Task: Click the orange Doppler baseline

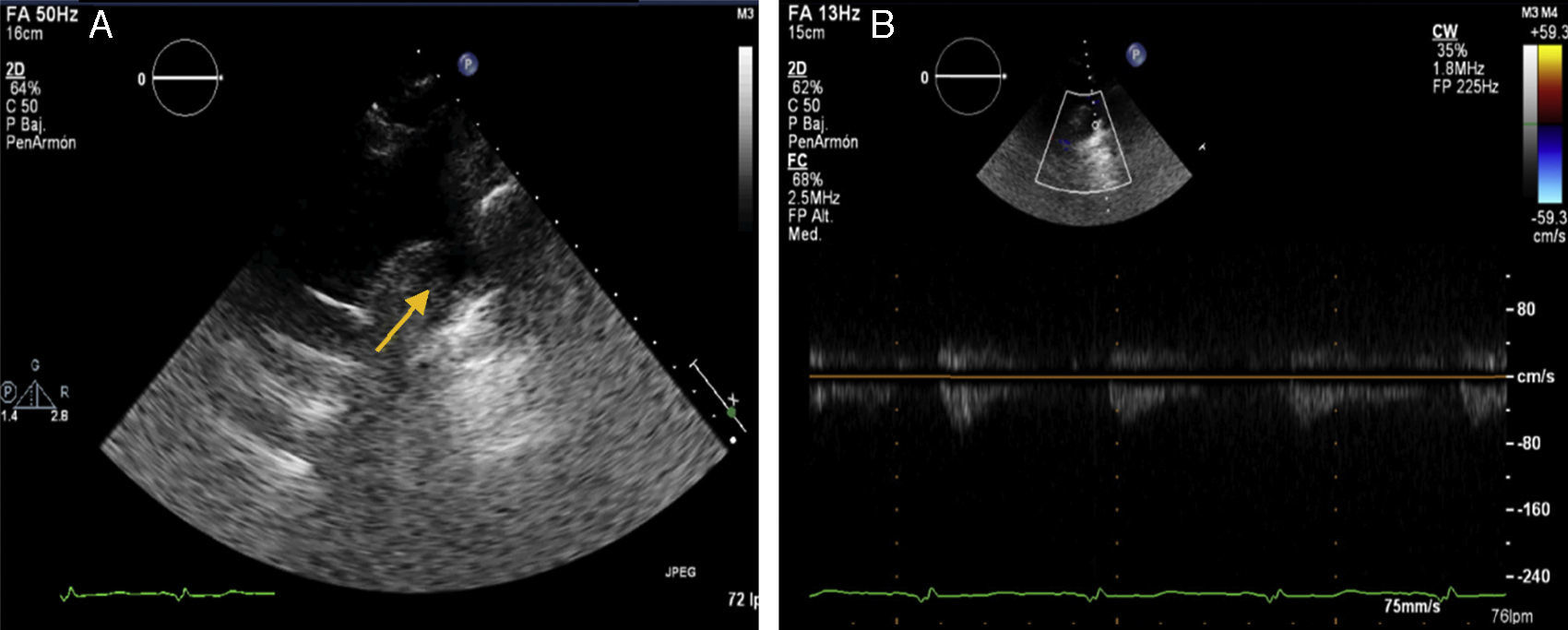Action: (x=1153, y=376)
